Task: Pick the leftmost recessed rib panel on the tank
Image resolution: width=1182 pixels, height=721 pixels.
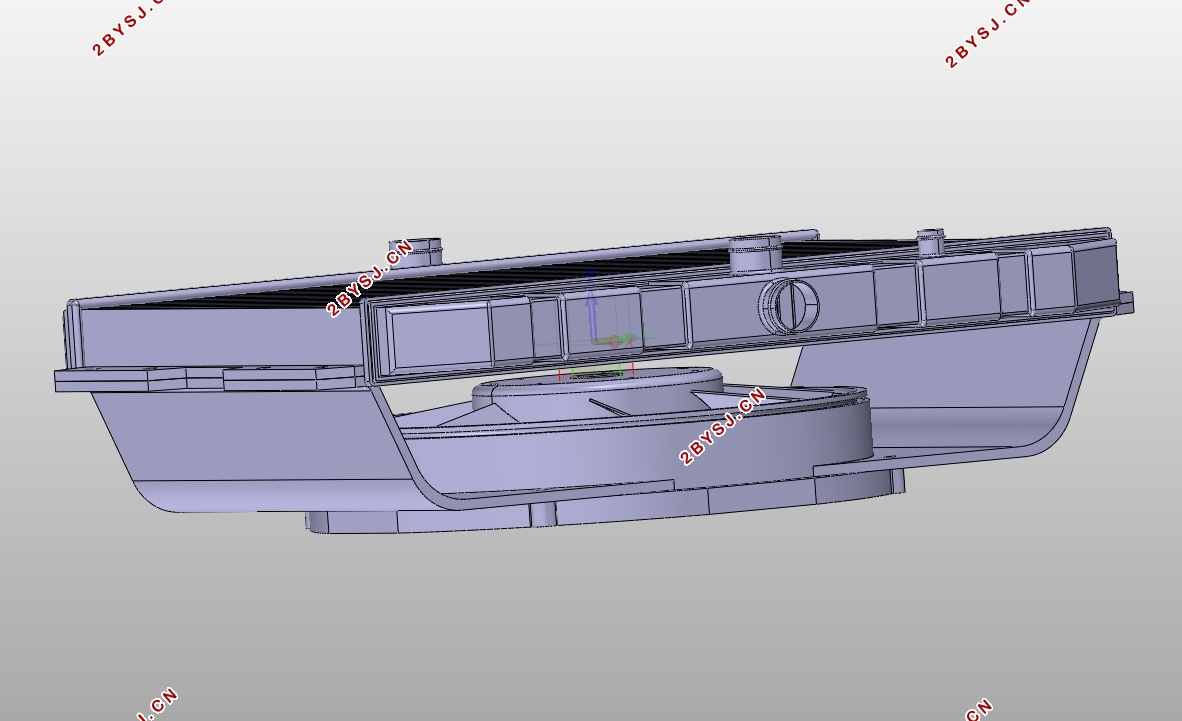Action: tap(439, 336)
